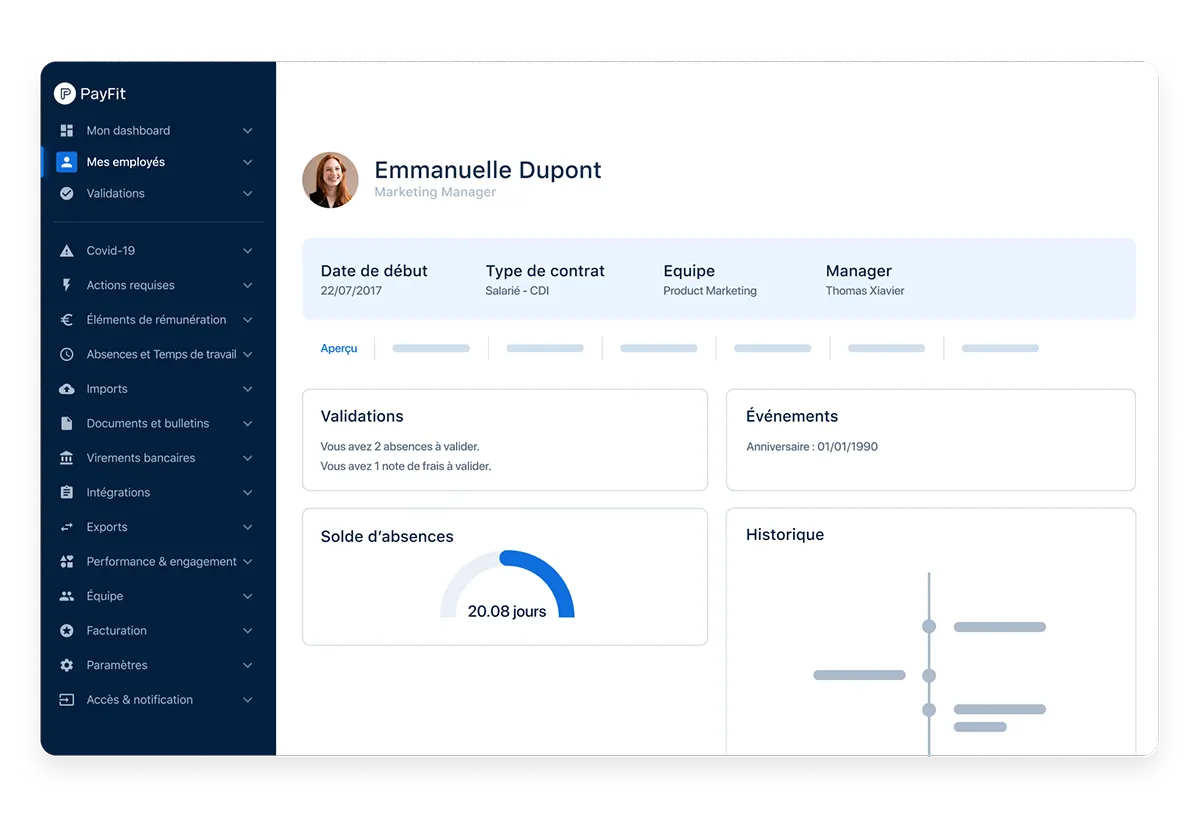Click the Actions requises lightning bolt icon

pyautogui.click(x=67, y=285)
